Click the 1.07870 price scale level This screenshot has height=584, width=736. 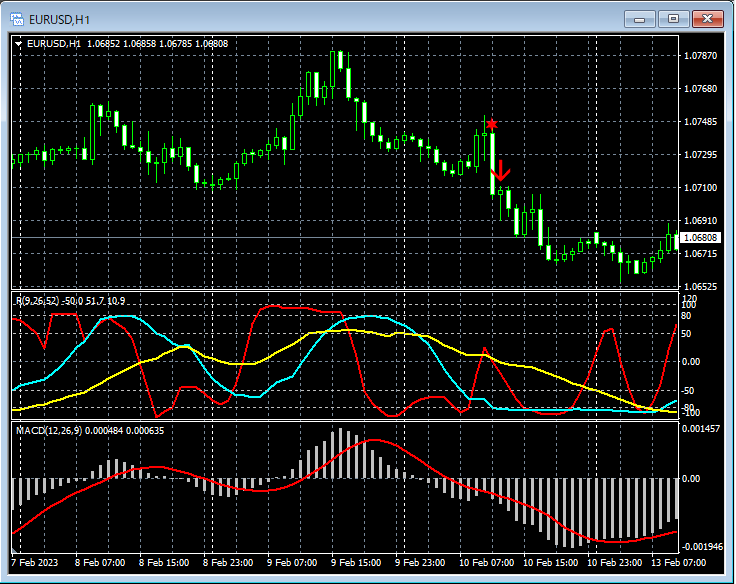point(699,56)
